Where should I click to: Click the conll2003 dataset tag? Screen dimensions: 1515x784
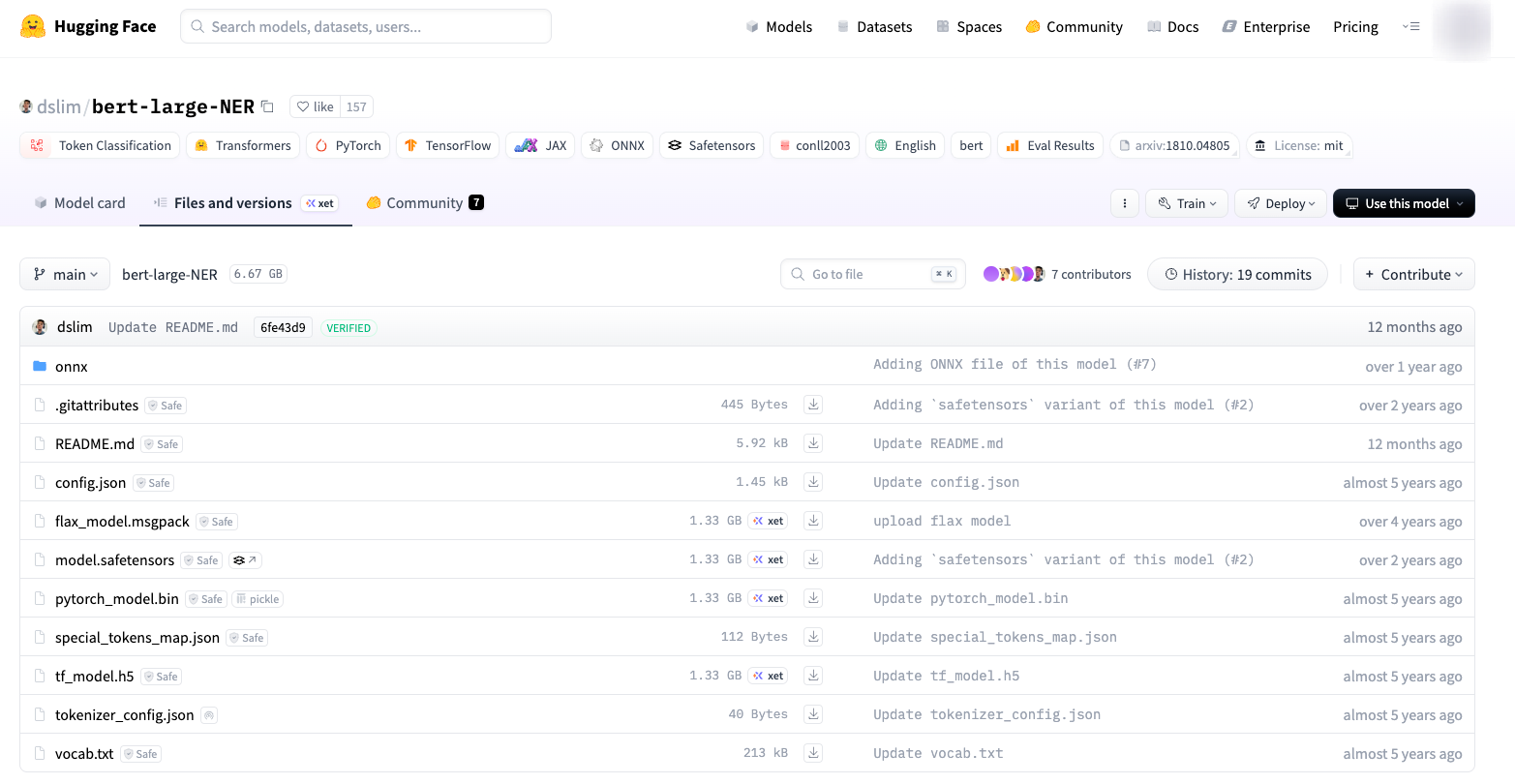tap(813, 145)
